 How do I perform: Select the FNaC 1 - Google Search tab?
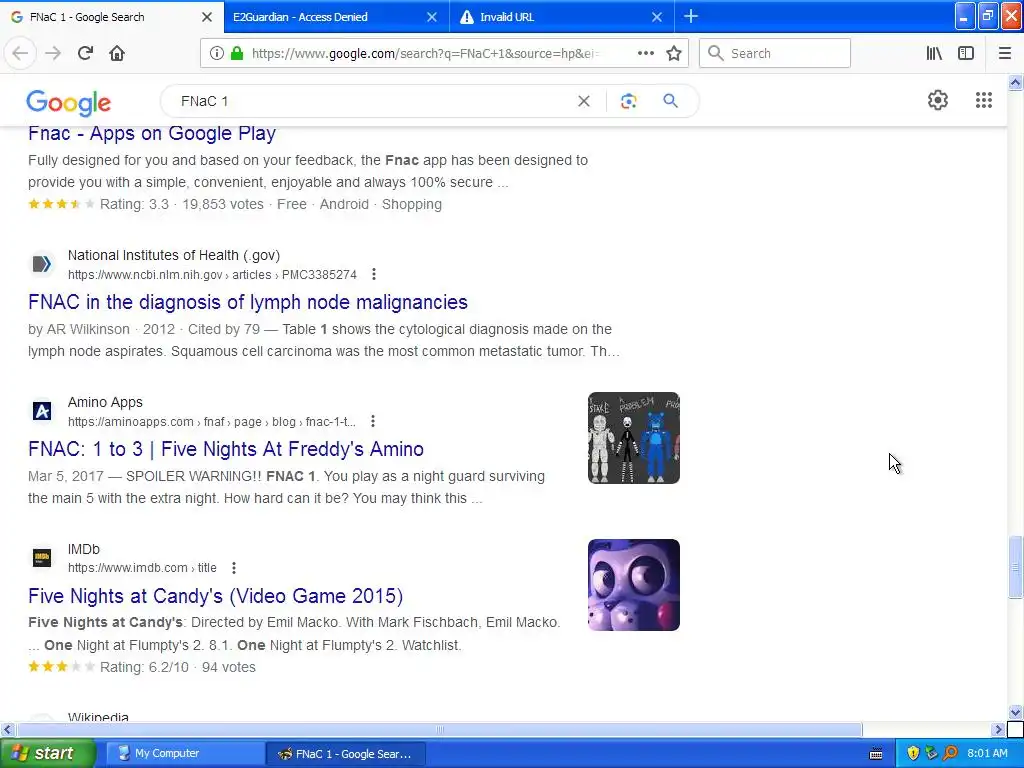[111, 17]
